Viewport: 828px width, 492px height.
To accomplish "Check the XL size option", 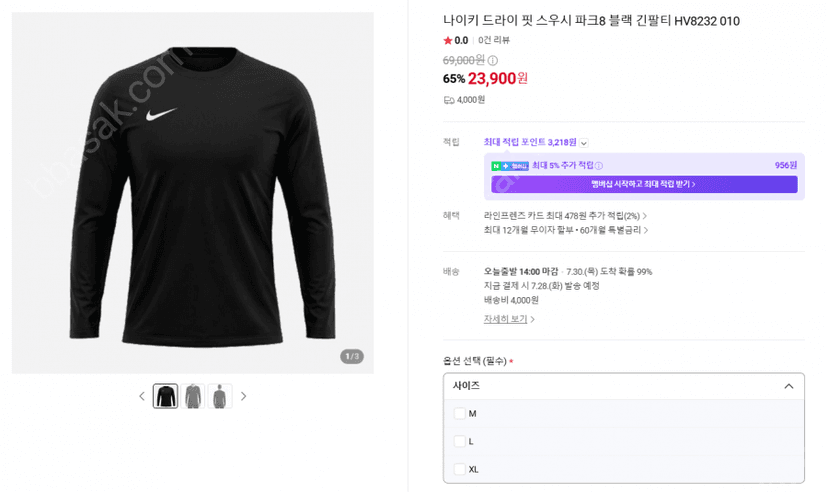I will [x=459, y=469].
